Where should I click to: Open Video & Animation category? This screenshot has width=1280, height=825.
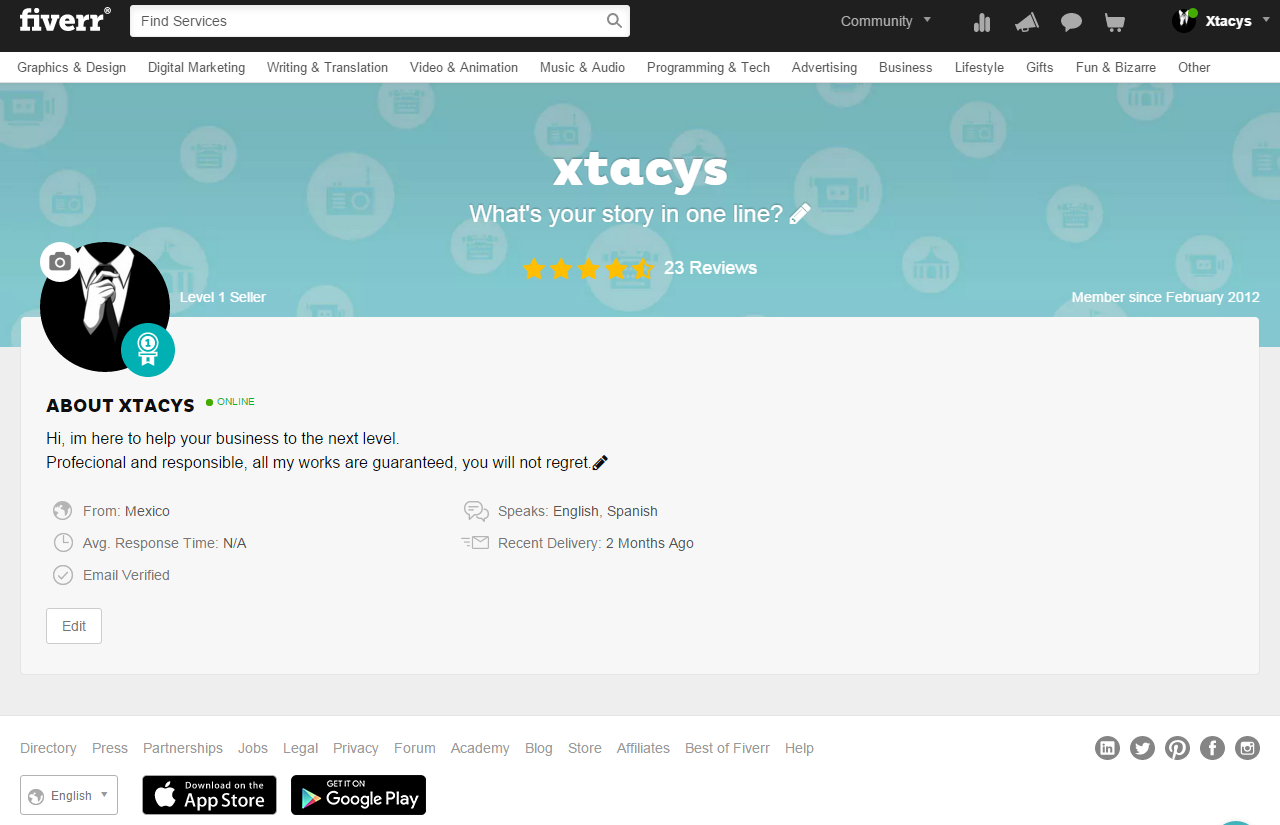tap(464, 68)
